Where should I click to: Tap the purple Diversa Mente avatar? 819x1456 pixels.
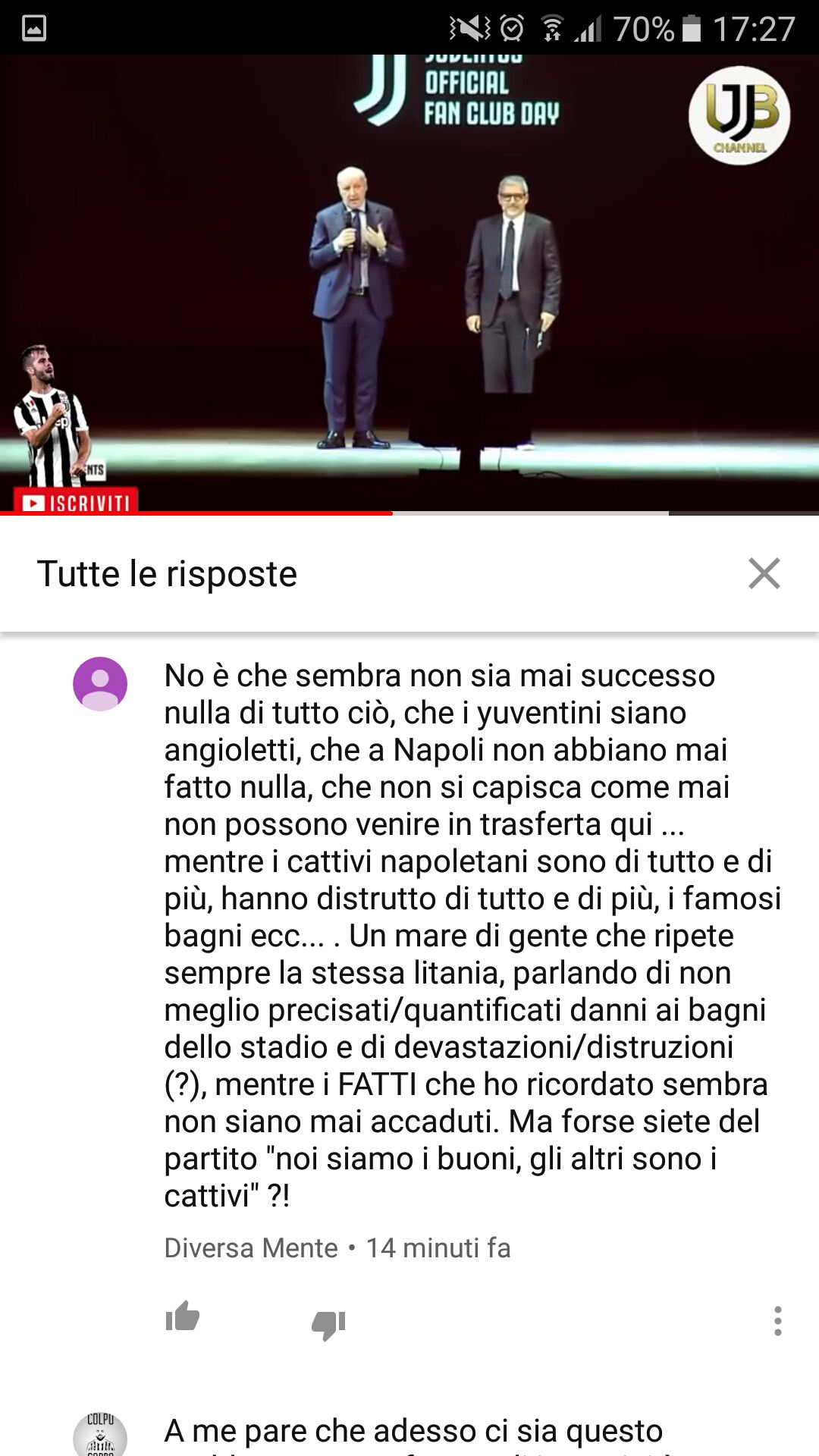tap(100, 684)
